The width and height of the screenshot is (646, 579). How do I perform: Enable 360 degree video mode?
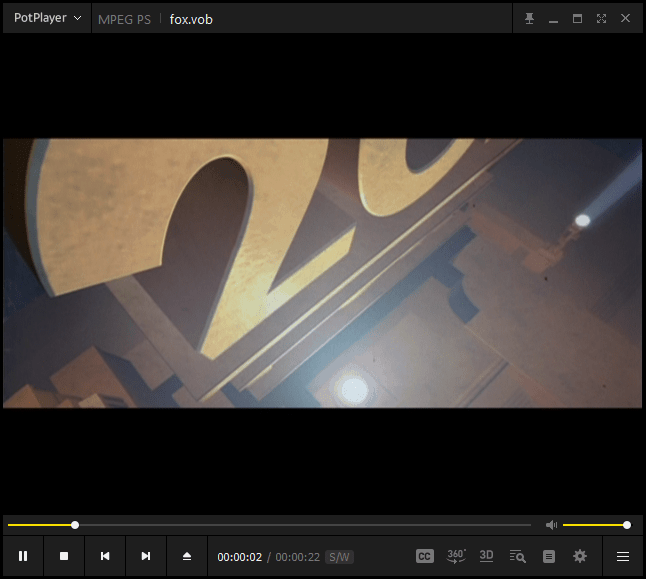(456, 556)
